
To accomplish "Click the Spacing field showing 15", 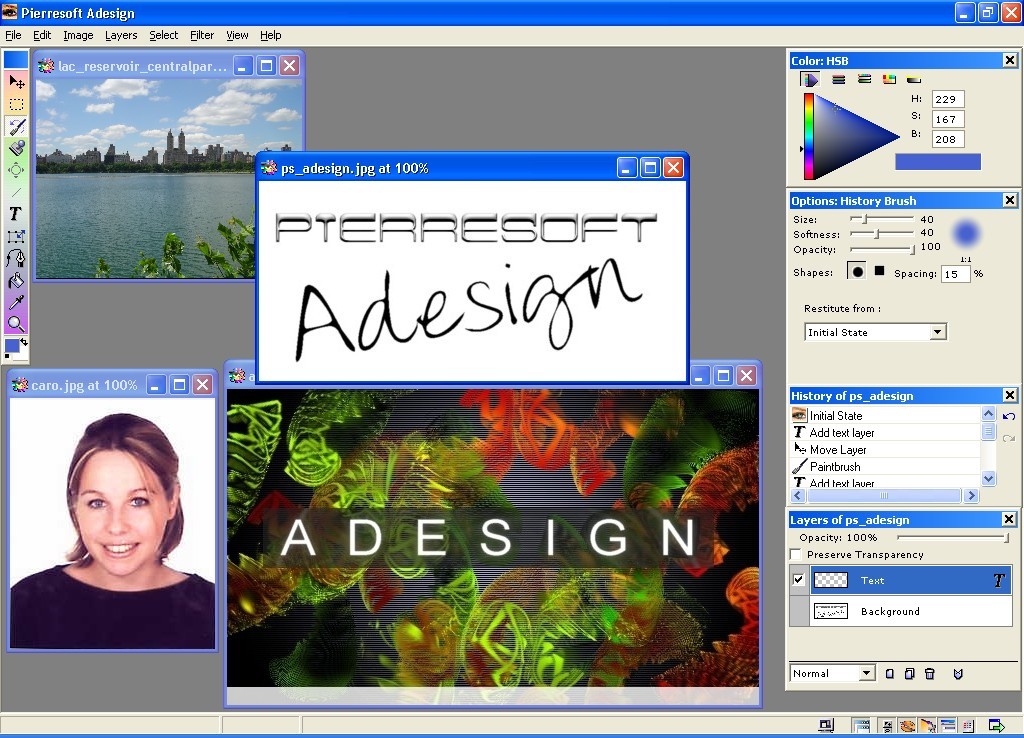I will coord(955,274).
